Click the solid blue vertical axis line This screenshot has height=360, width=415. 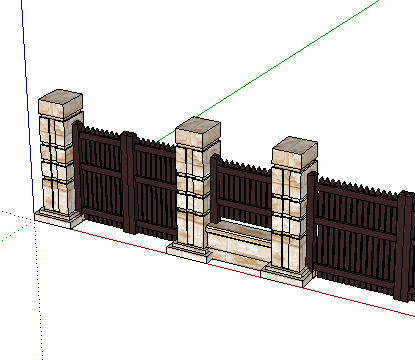[27, 107]
